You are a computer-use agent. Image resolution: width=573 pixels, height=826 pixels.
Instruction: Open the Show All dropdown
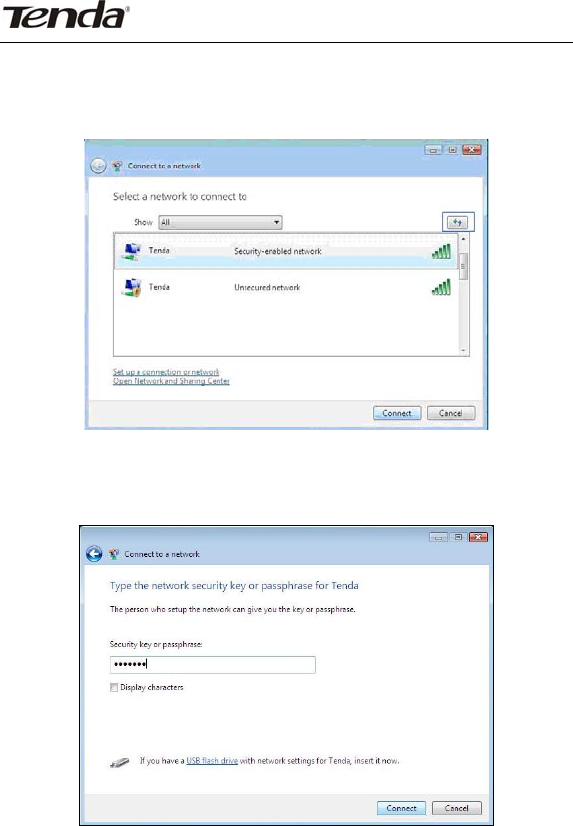[220, 222]
